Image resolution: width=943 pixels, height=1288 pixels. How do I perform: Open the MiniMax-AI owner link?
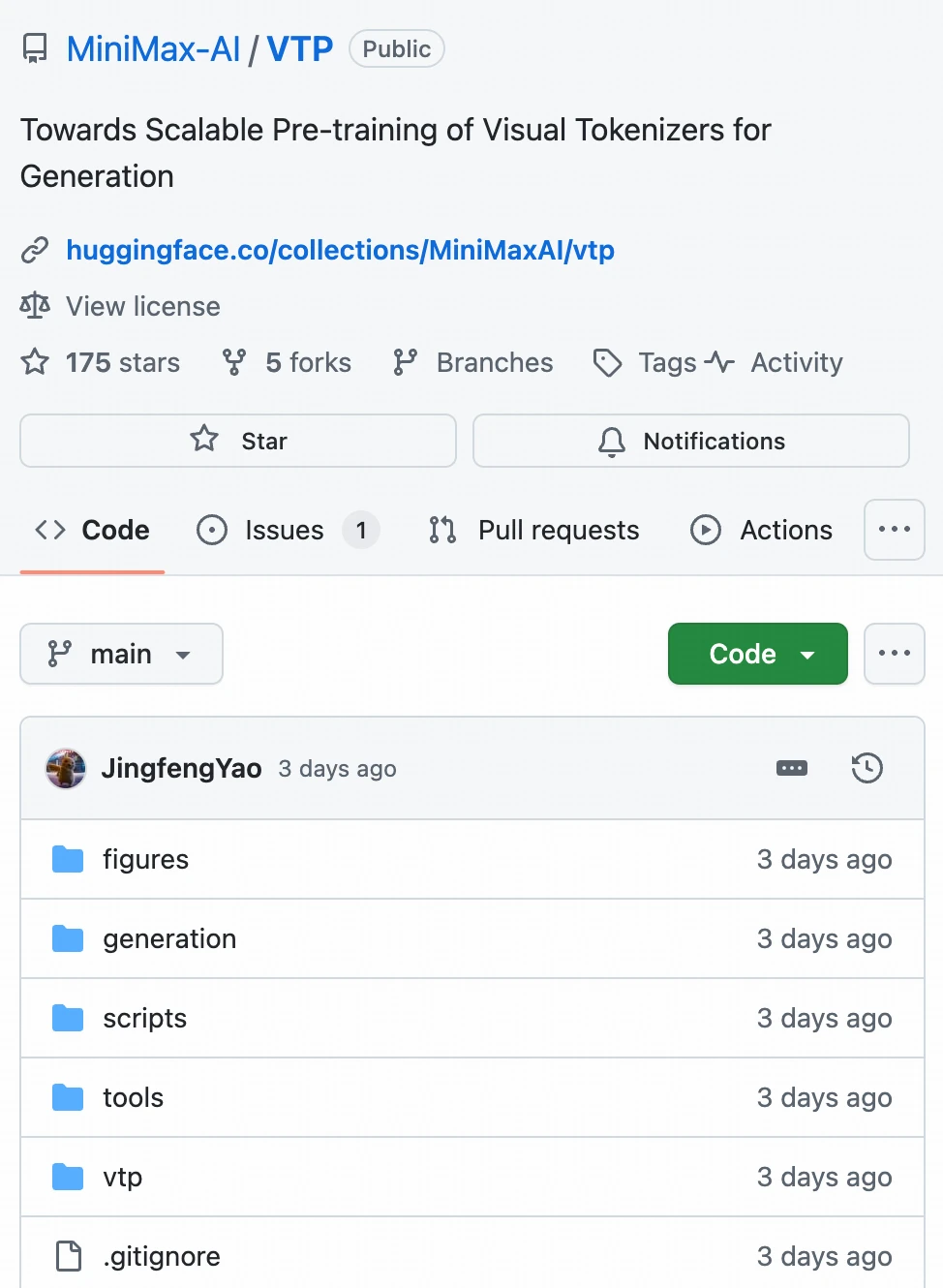[153, 48]
